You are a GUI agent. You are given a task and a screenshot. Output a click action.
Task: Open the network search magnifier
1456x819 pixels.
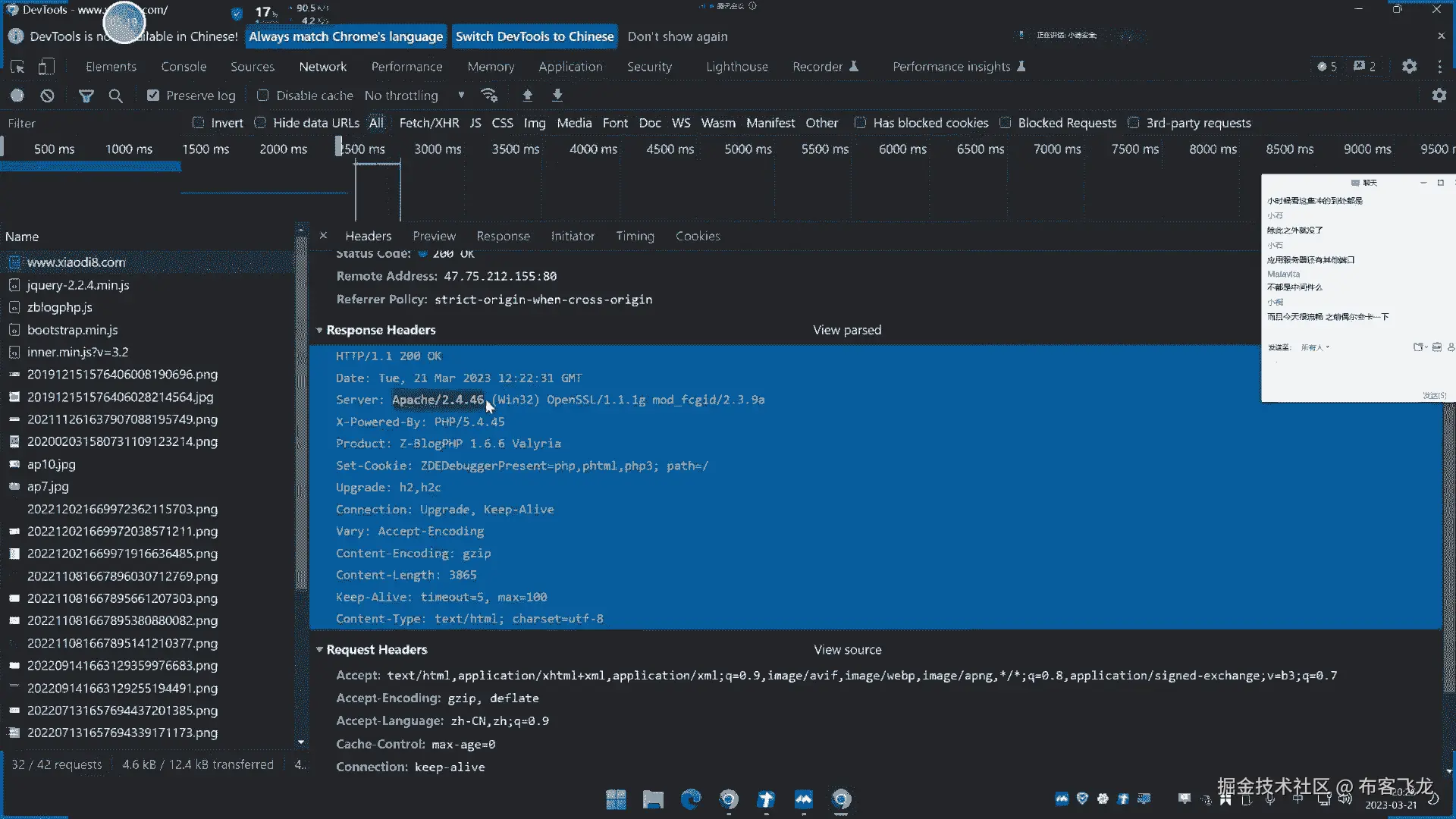coord(115,96)
